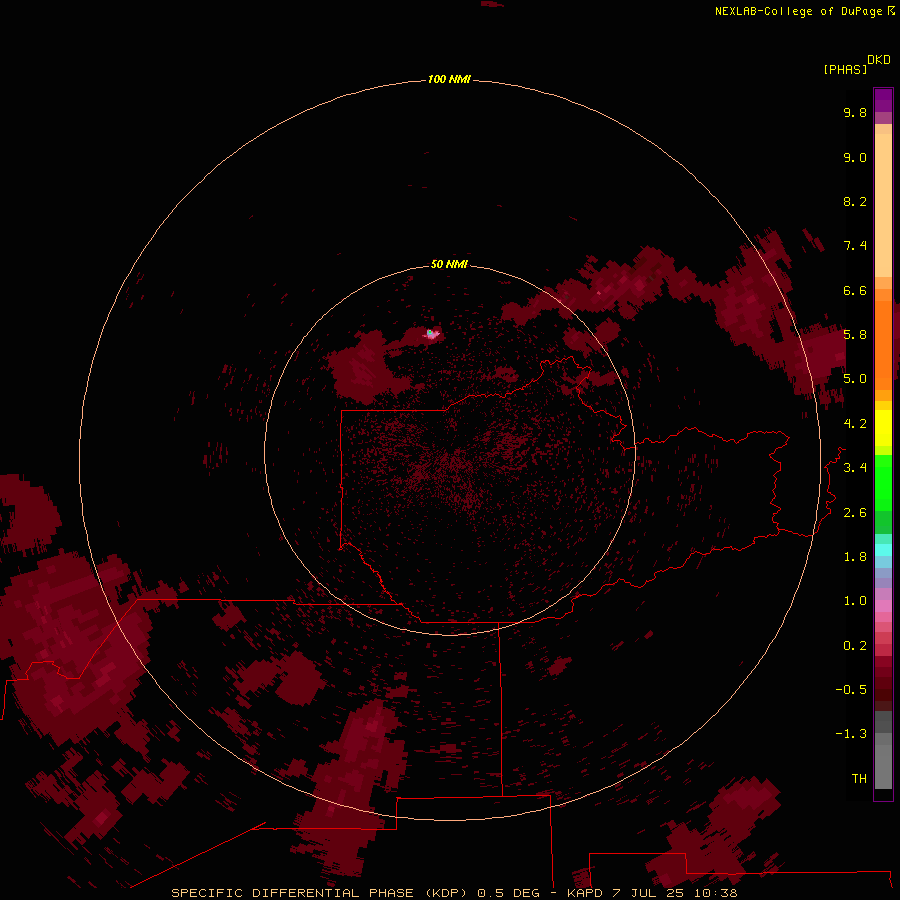Viewport: 900px width, 900px height.
Task: Pick the cyan segment of the color scale
Action: pyautogui.click(x=883, y=550)
